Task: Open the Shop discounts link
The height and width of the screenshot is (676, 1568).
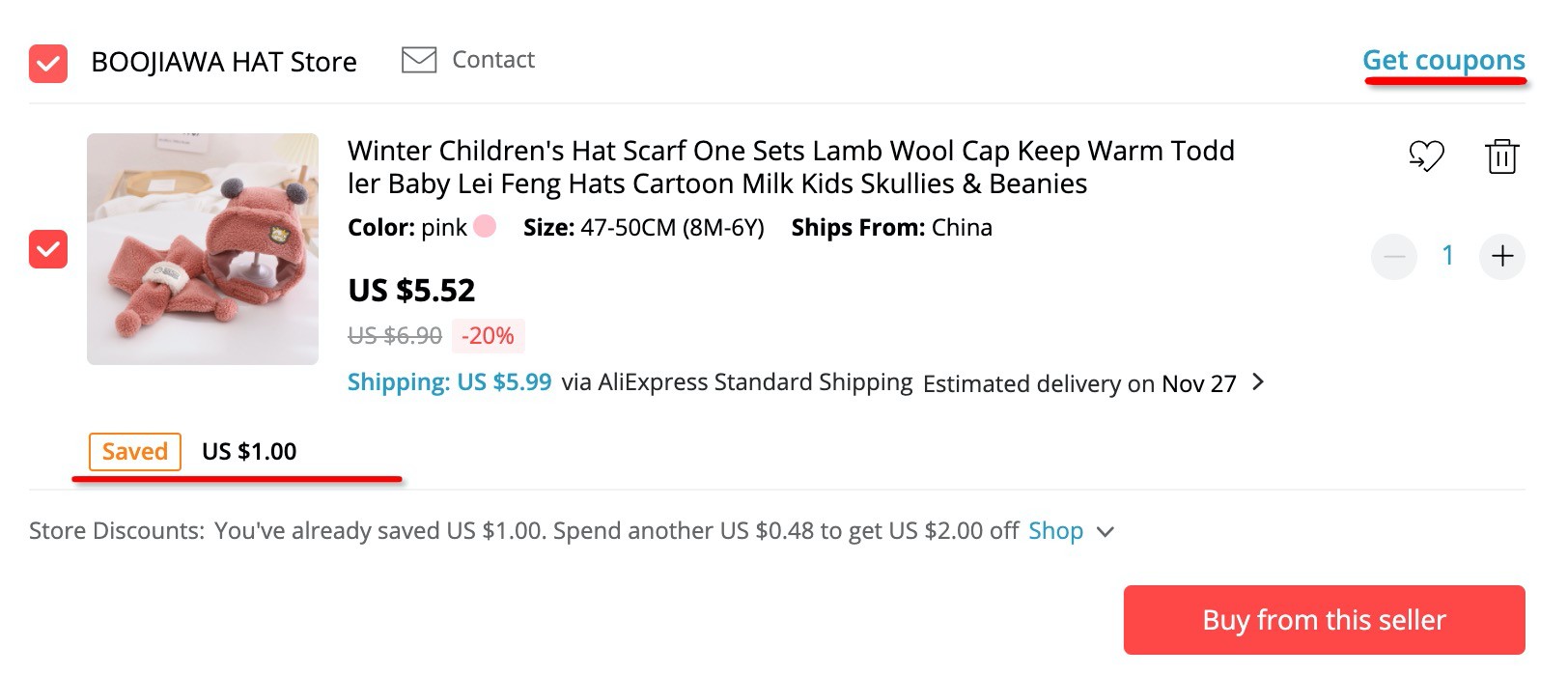Action: point(1055,531)
